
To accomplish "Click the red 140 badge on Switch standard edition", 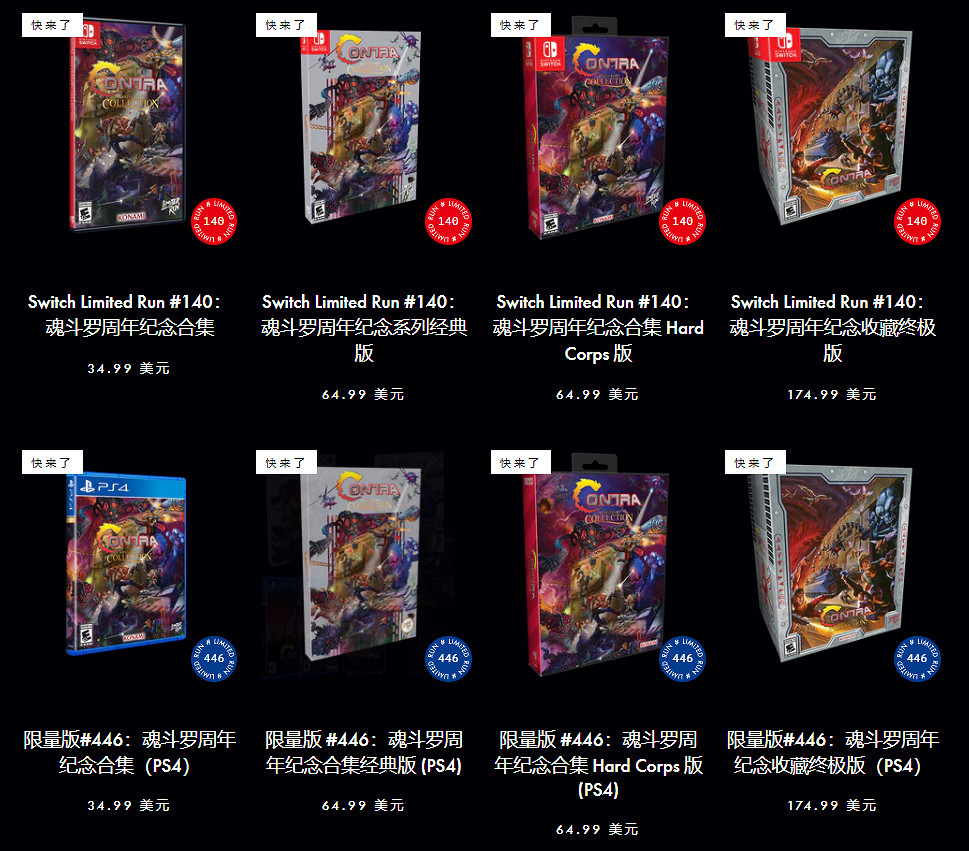I will (214, 221).
